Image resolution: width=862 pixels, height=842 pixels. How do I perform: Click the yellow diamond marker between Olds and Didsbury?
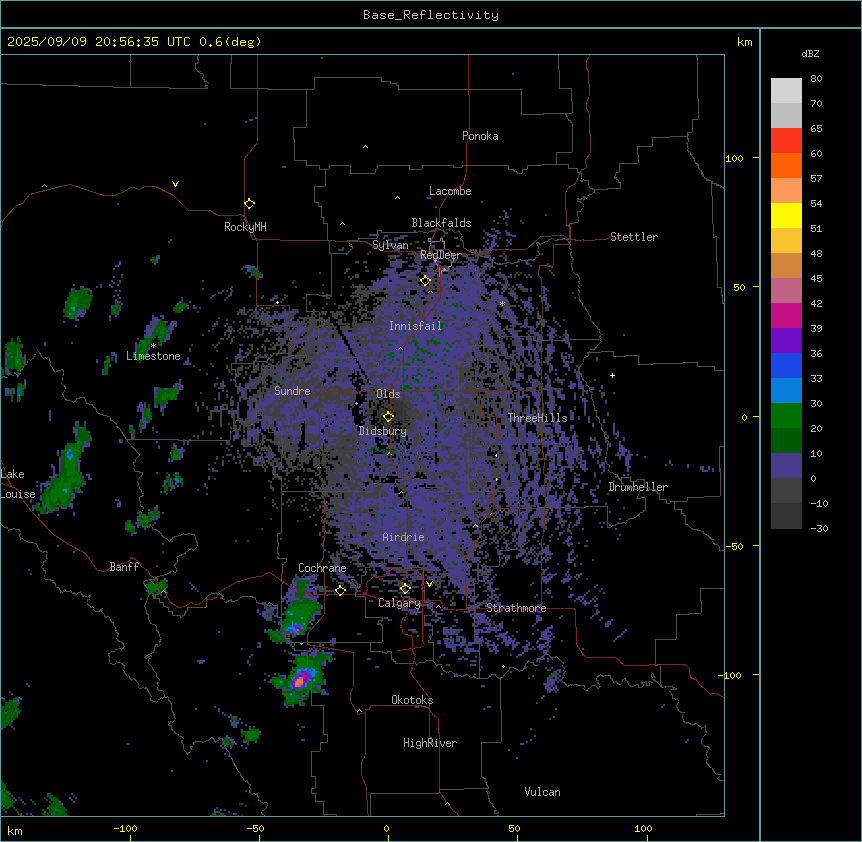coord(388,417)
